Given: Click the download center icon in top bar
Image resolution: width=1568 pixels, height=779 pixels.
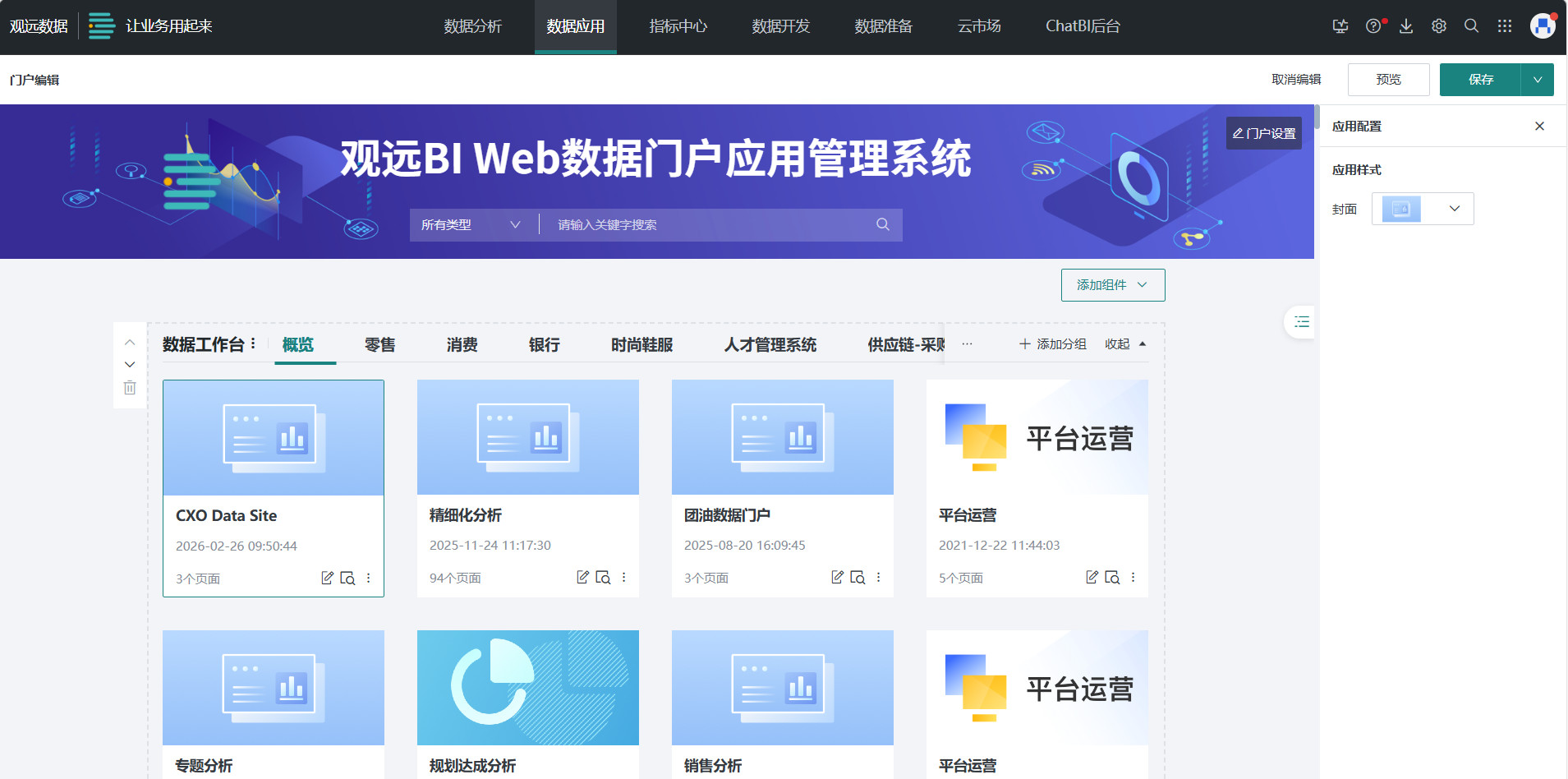Looking at the screenshot, I should coord(1405,25).
